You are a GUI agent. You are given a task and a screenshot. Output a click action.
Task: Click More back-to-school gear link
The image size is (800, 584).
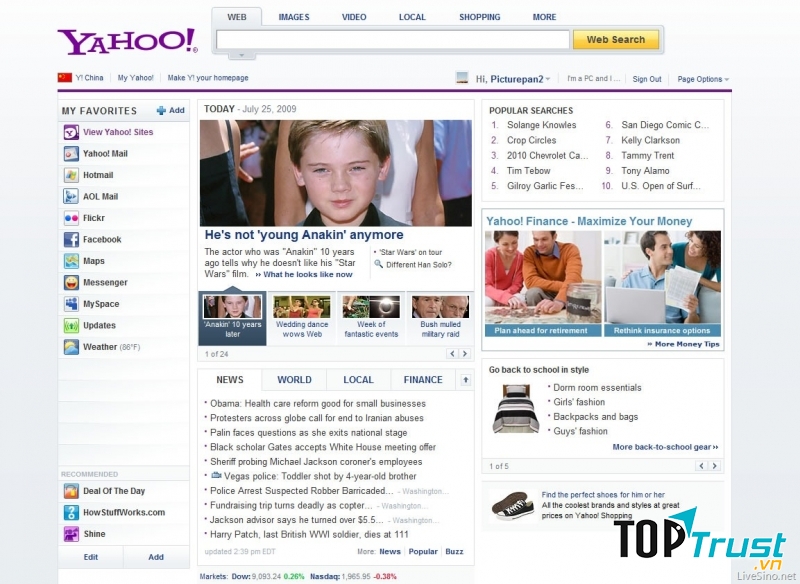(x=665, y=447)
